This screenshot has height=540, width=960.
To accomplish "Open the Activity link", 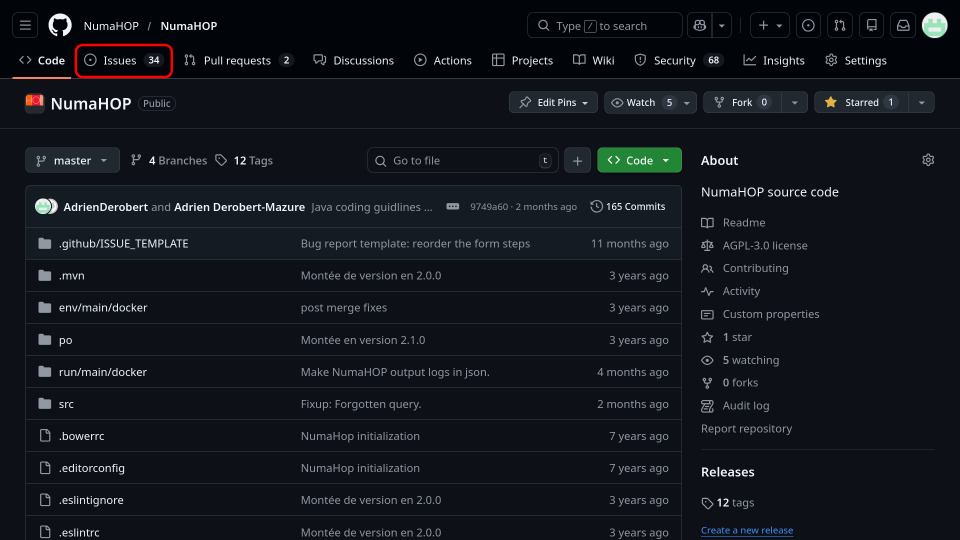I will (x=731, y=291).
